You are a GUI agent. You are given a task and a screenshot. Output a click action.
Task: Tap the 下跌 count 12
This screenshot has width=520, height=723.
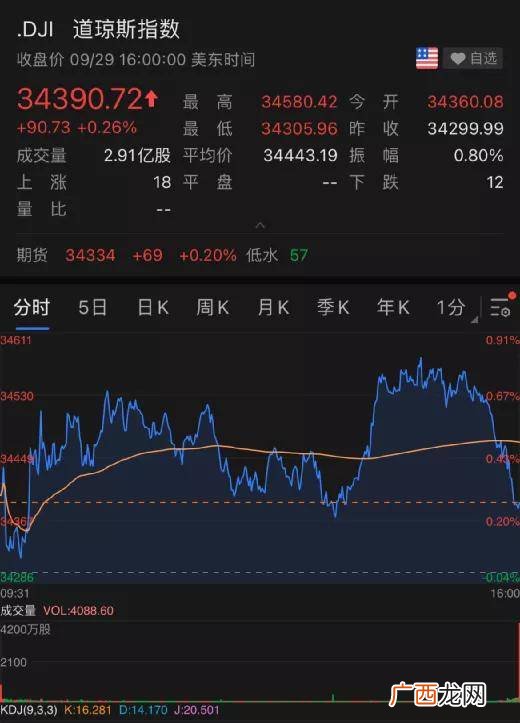point(495,182)
